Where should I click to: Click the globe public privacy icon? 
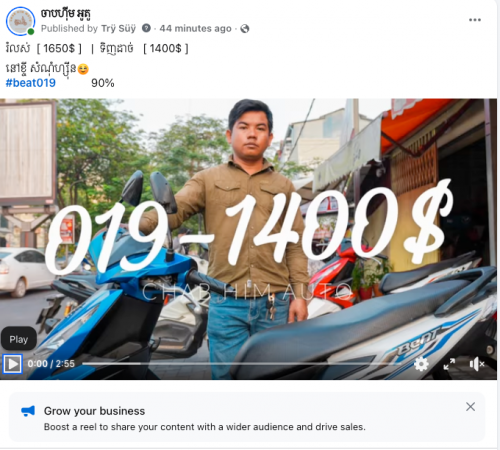pyautogui.click(x=245, y=29)
